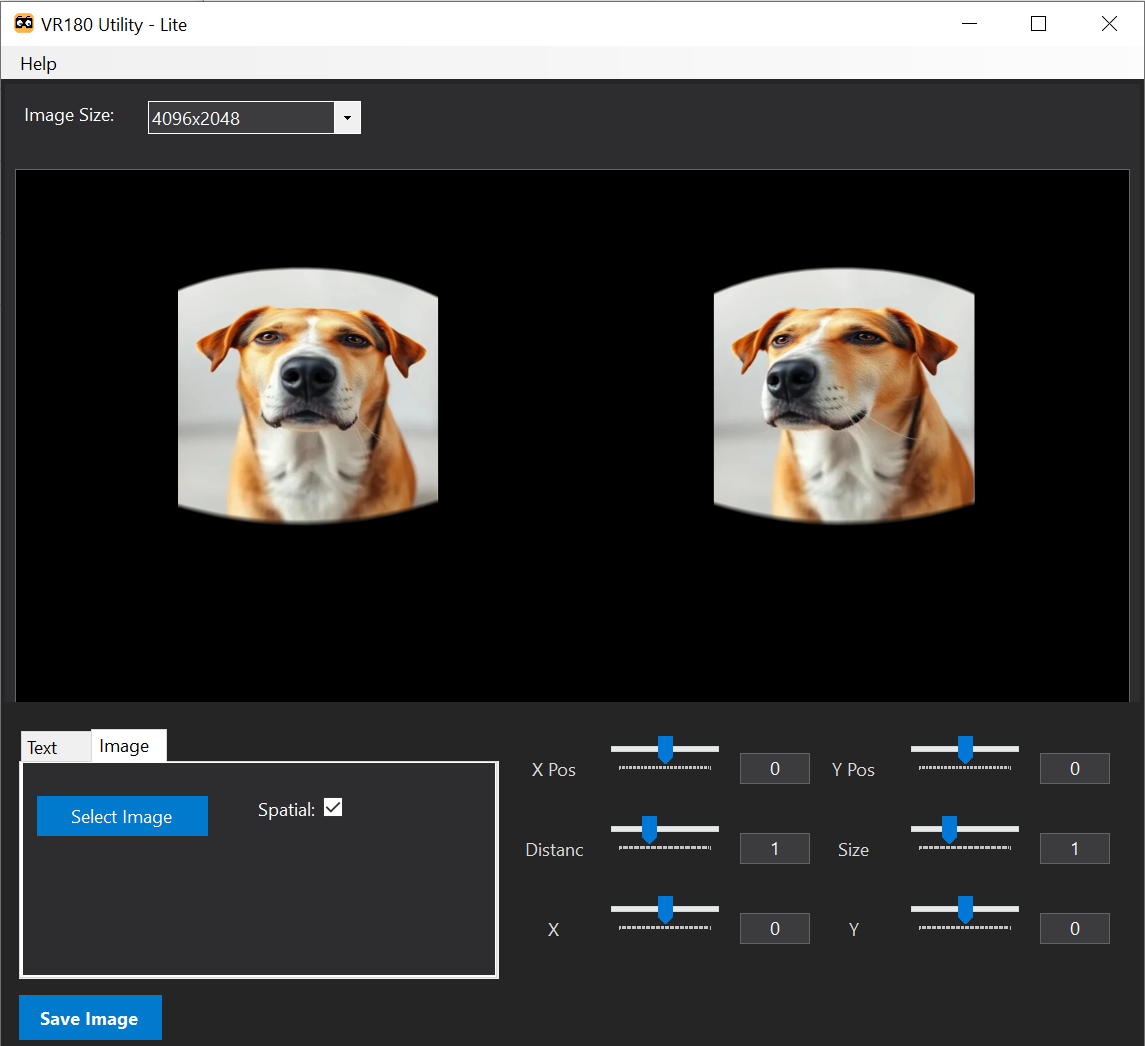Click the "X Pos" label
The width and height of the screenshot is (1145, 1046).
click(x=554, y=770)
